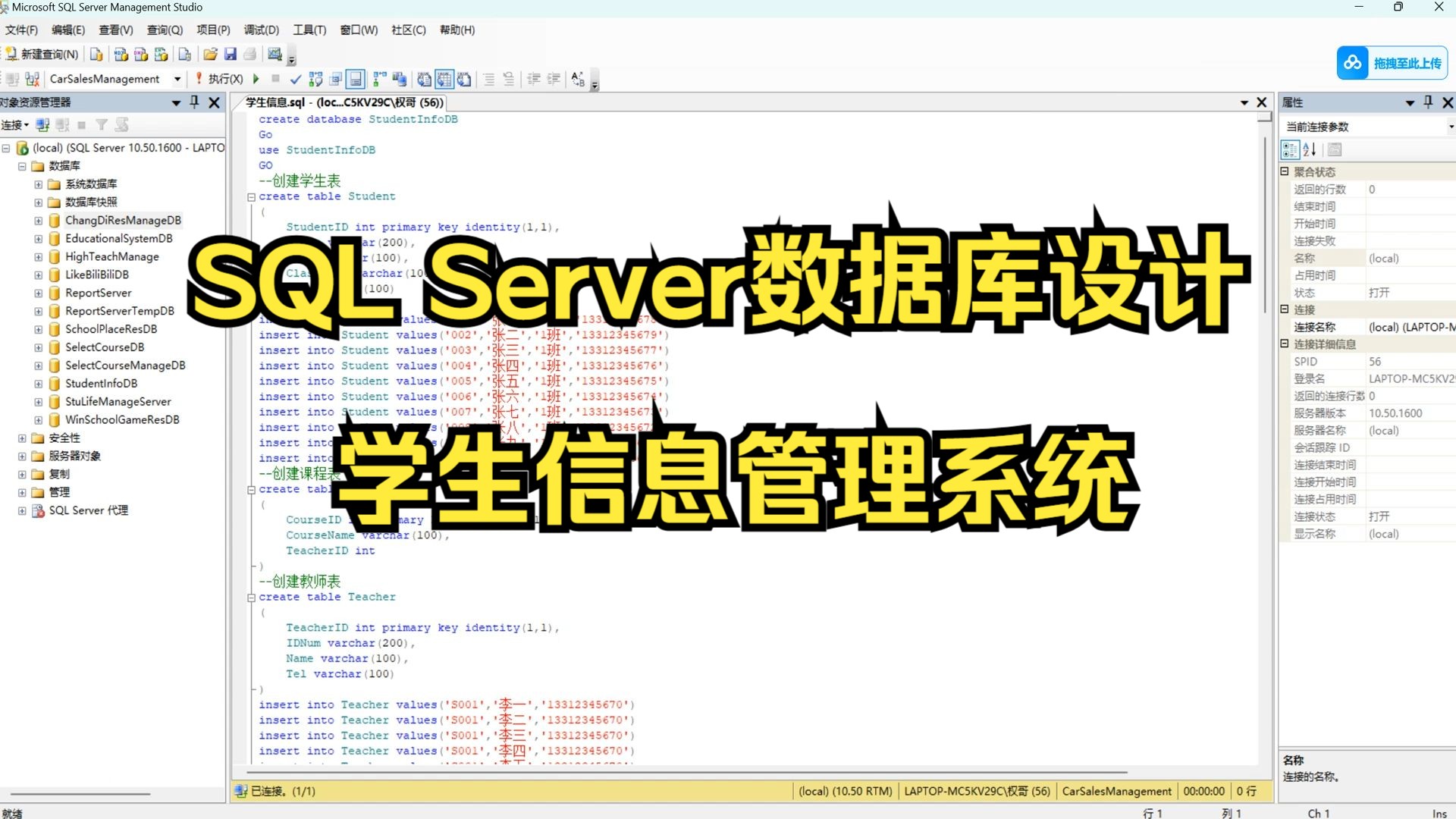Image resolution: width=1456 pixels, height=819 pixels.
Task: Open the 工具(T) menu
Action: pos(309,30)
